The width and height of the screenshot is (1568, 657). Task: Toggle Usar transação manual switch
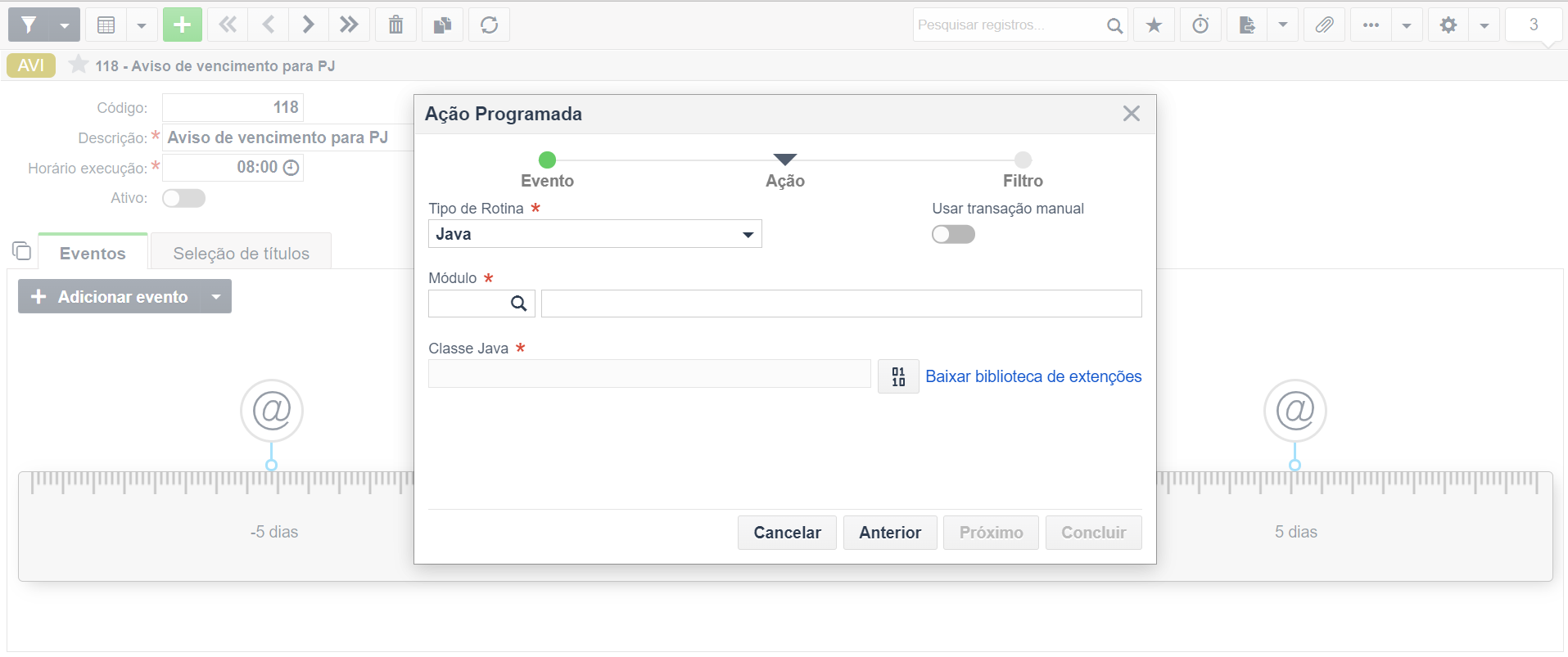tap(953, 235)
